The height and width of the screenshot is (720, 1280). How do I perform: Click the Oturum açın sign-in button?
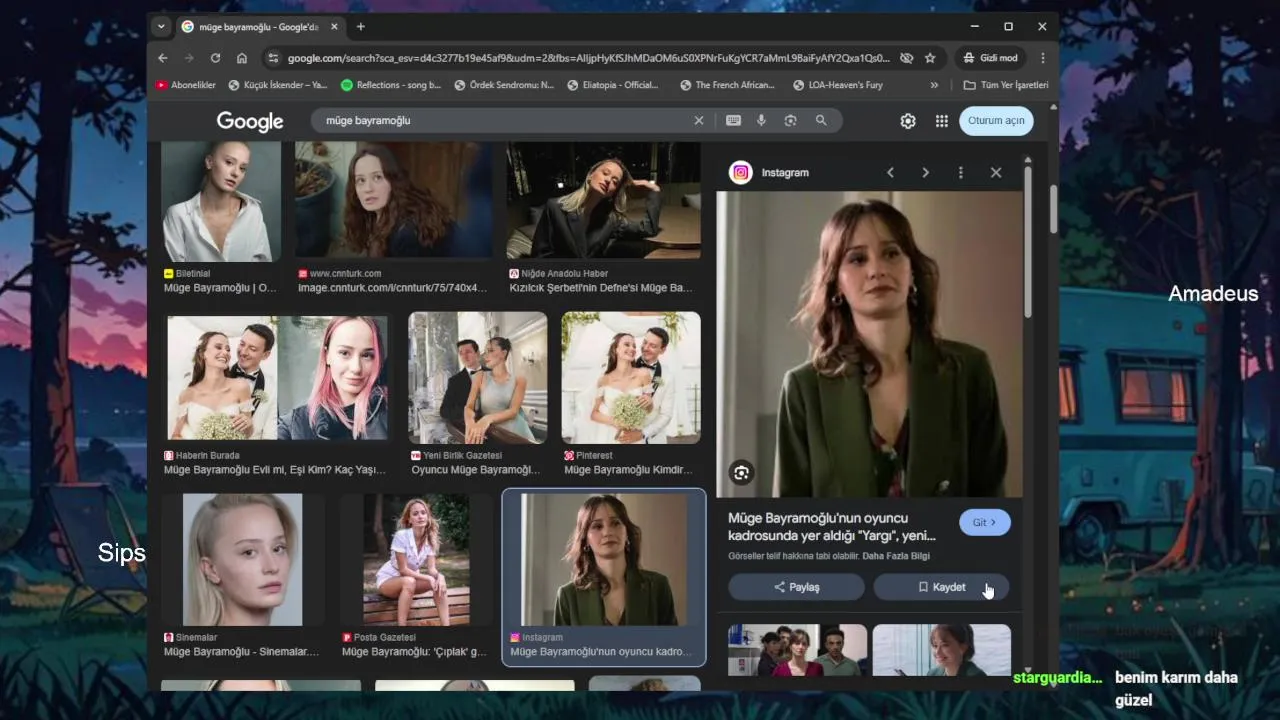tap(996, 121)
